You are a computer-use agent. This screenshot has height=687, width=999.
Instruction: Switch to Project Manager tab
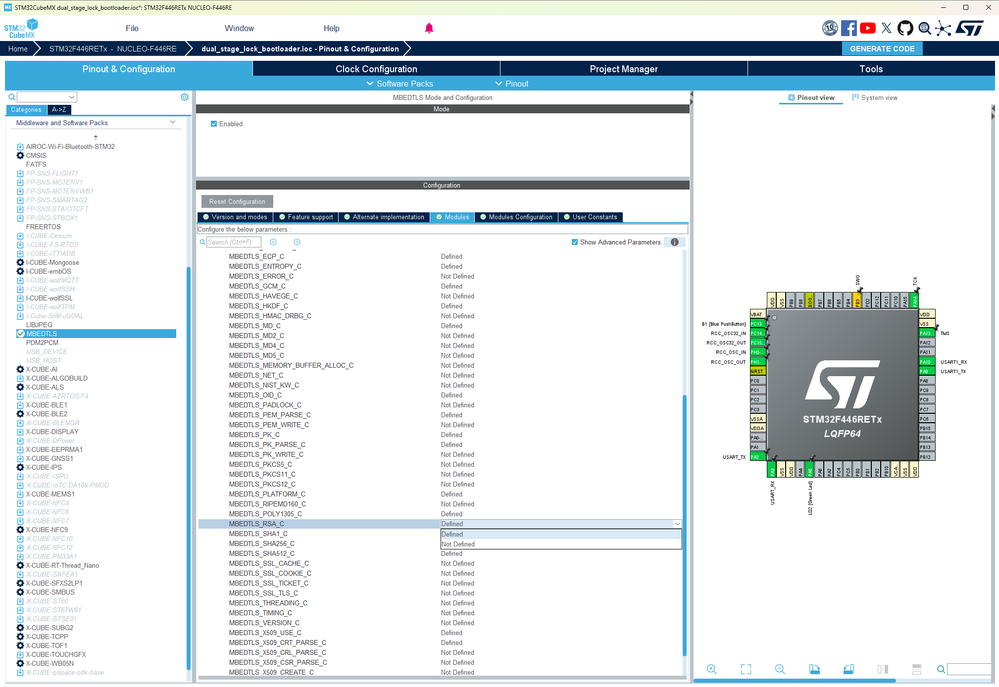coord(624,69)
